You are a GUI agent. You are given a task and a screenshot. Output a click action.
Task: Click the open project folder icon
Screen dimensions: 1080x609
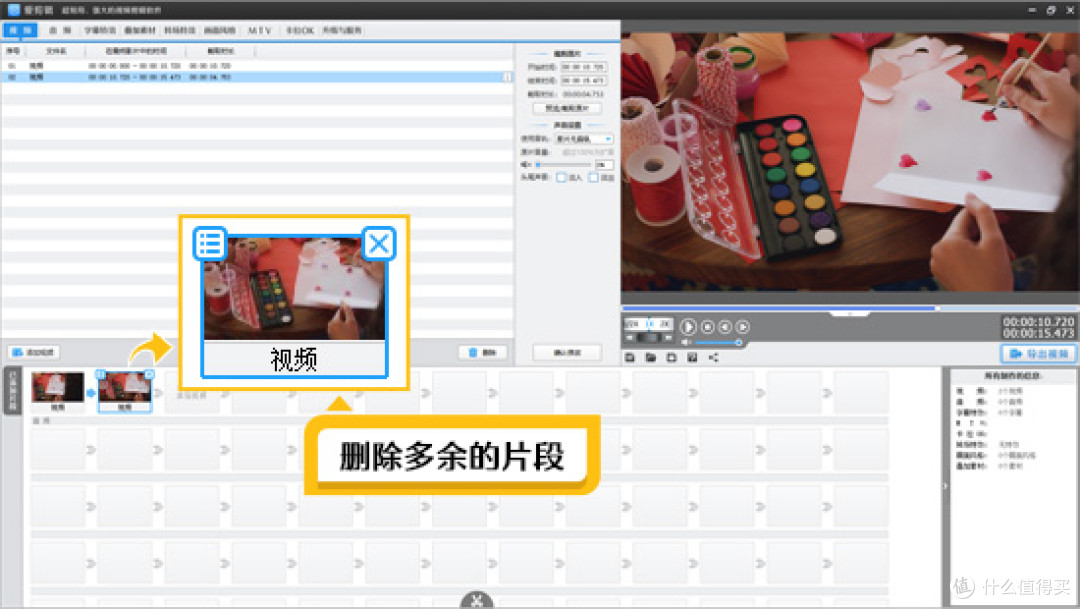pyautogui.click(x=650, y=357)
